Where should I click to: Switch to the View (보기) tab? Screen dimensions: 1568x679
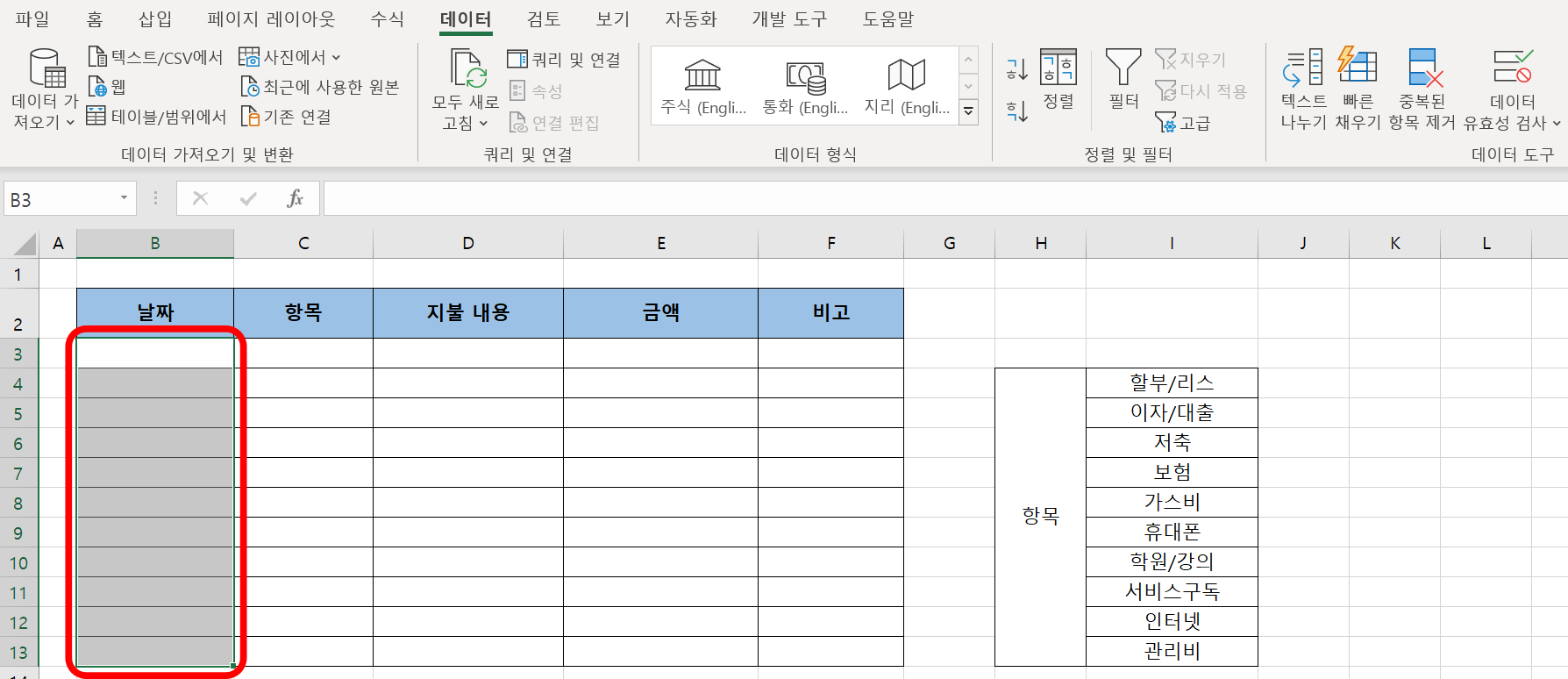click(x=613, y=19)
